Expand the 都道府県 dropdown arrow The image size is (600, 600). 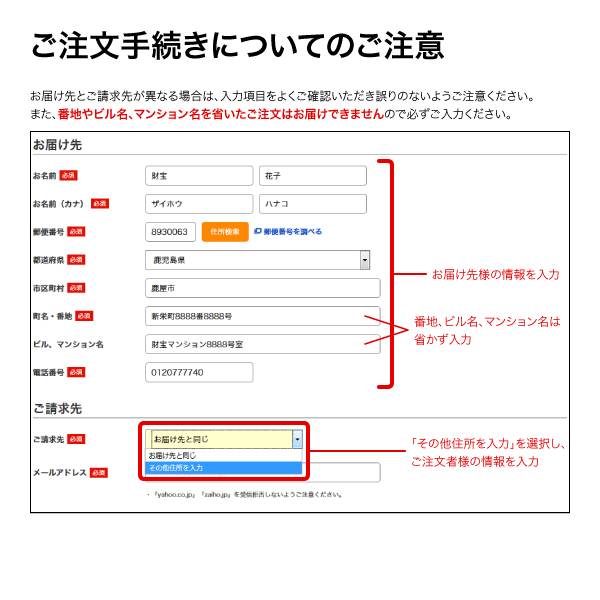[x=365, y=260]
